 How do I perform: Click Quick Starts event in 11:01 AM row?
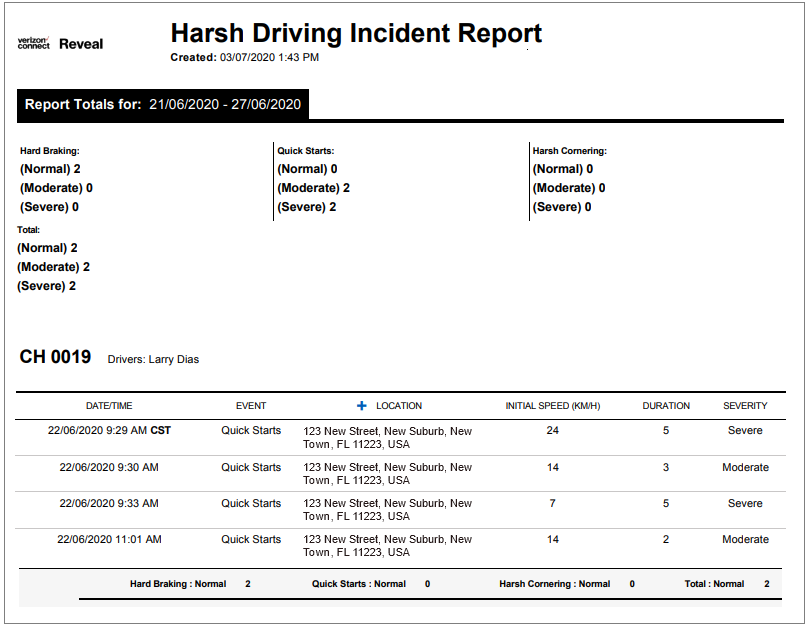click(x=251, y=540)
